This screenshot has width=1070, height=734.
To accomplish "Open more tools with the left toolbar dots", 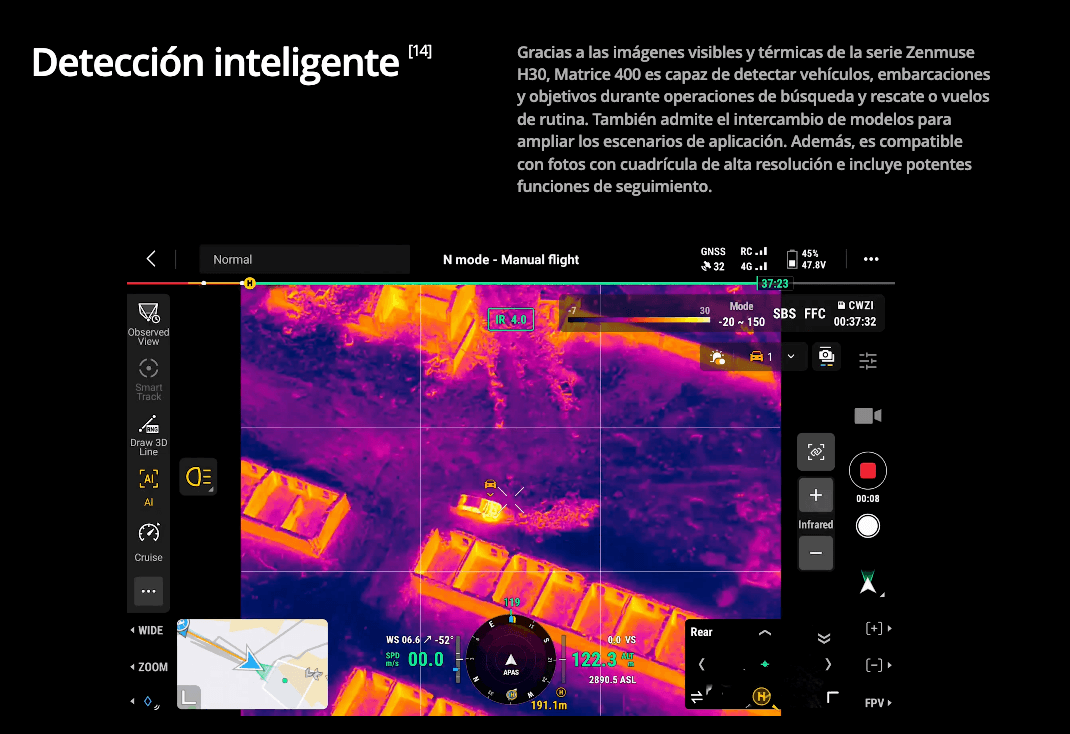I will (148, 591).
